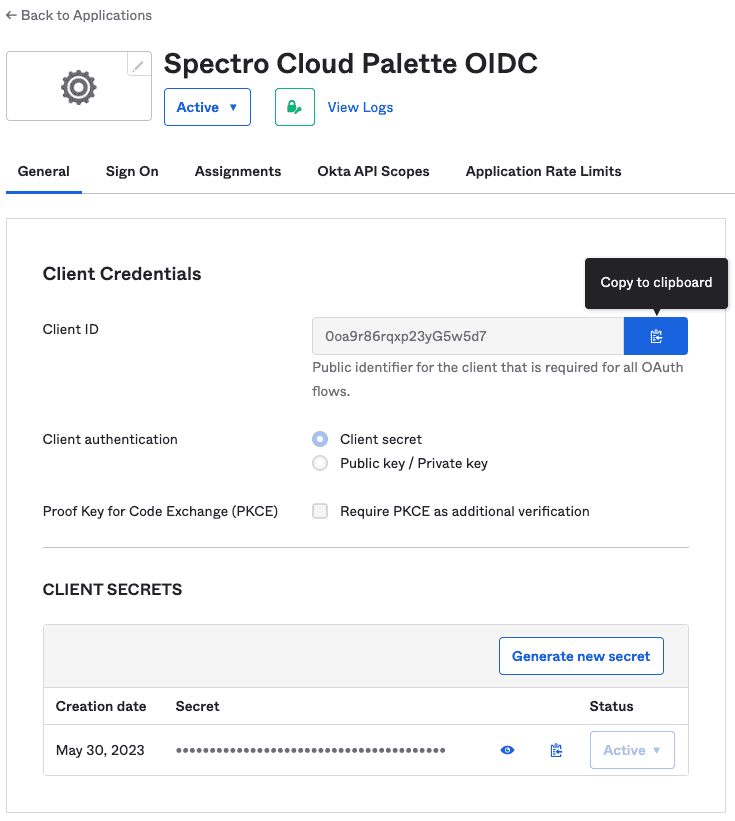Image resolution: width=735 pixels, height=821 pixels.
Task: Open the Assignments tab
Action: tap(238, 171)
